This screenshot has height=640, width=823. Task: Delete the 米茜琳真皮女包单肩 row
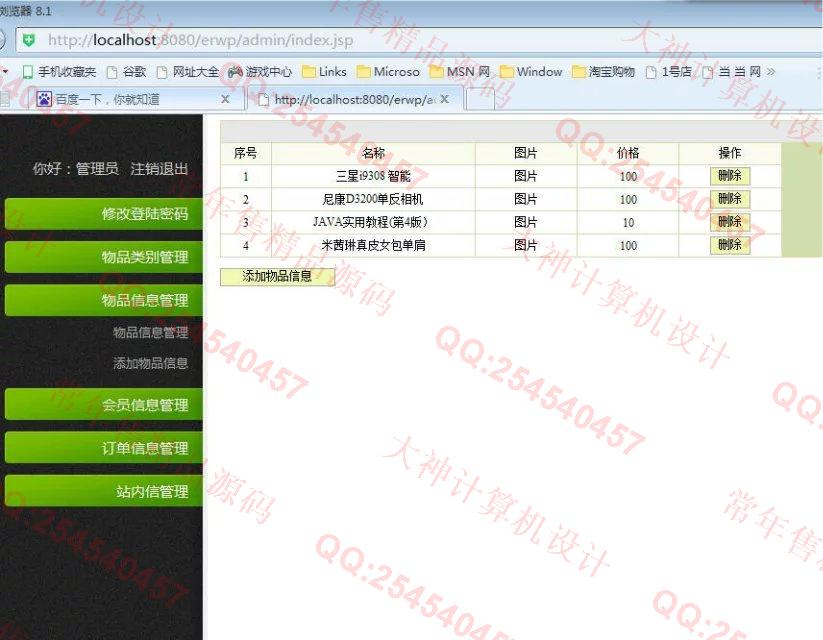click(730, 245)
